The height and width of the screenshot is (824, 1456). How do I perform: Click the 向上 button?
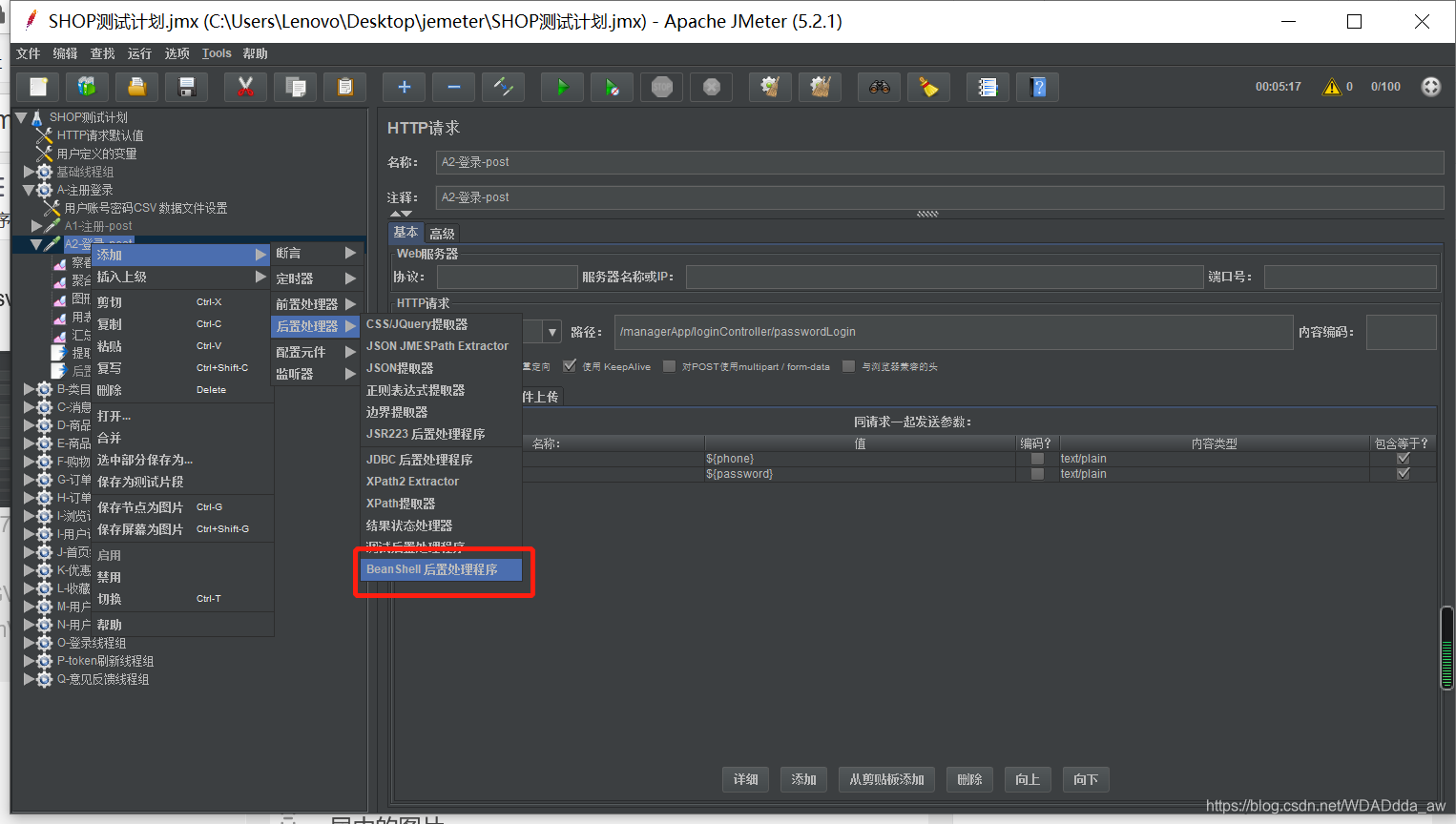click(1029, 779)
